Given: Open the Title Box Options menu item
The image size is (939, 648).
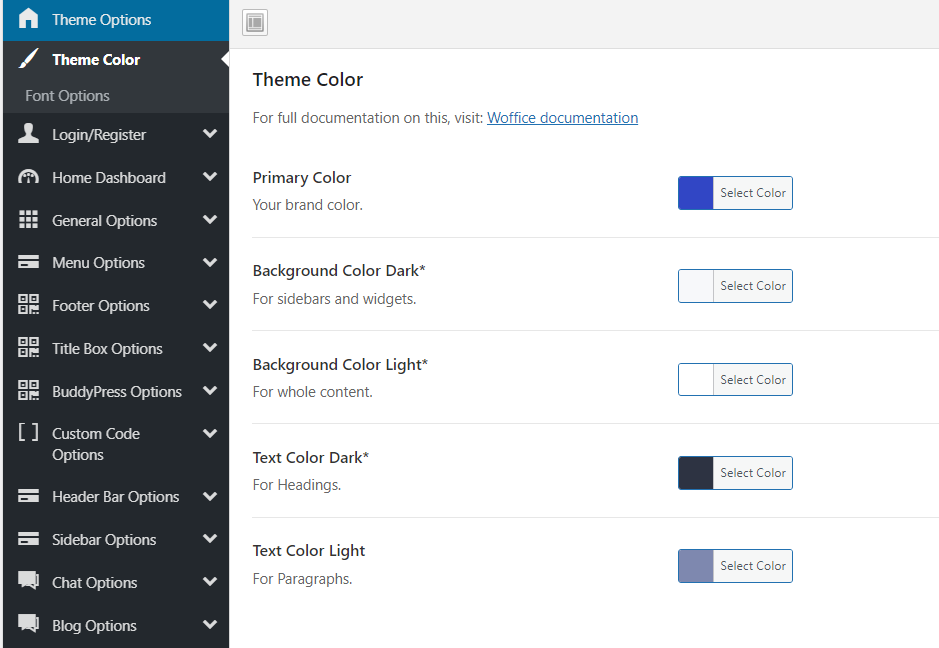Looking at the screenshot, I should tap(107, 349).
